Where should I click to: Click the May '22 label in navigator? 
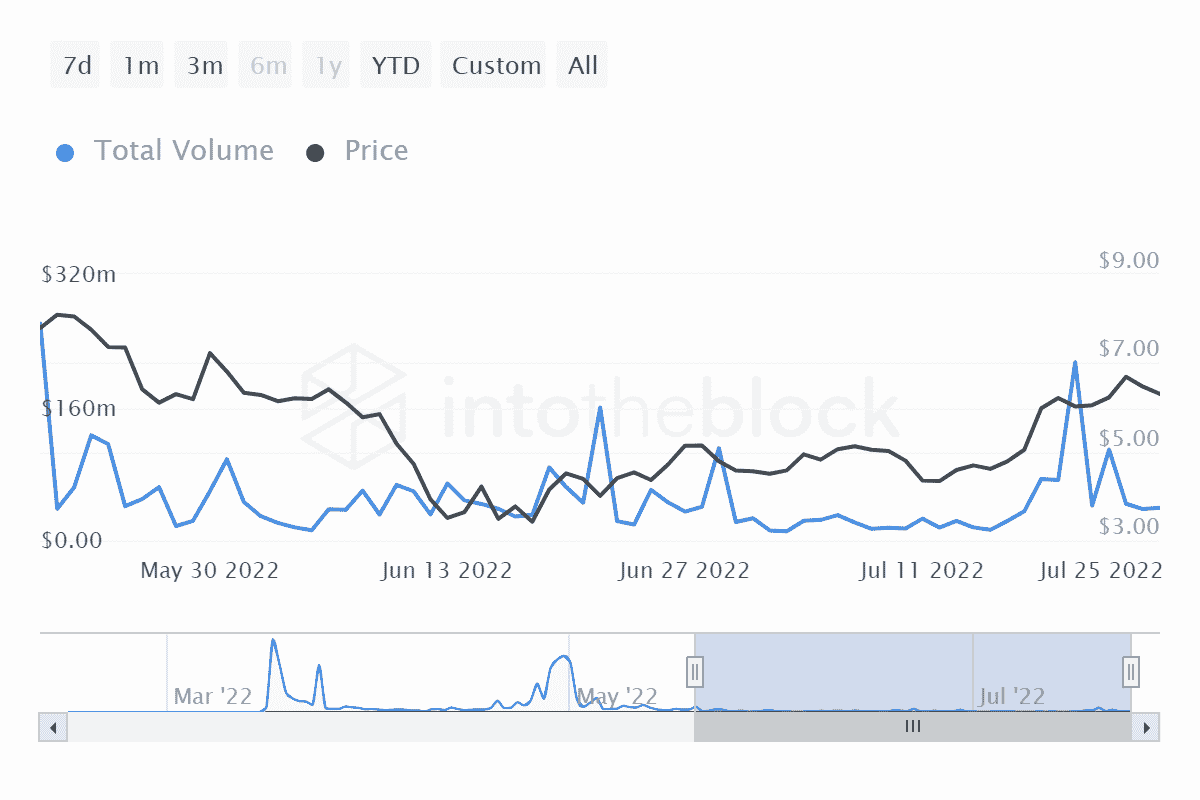click(x=619, y=696)
